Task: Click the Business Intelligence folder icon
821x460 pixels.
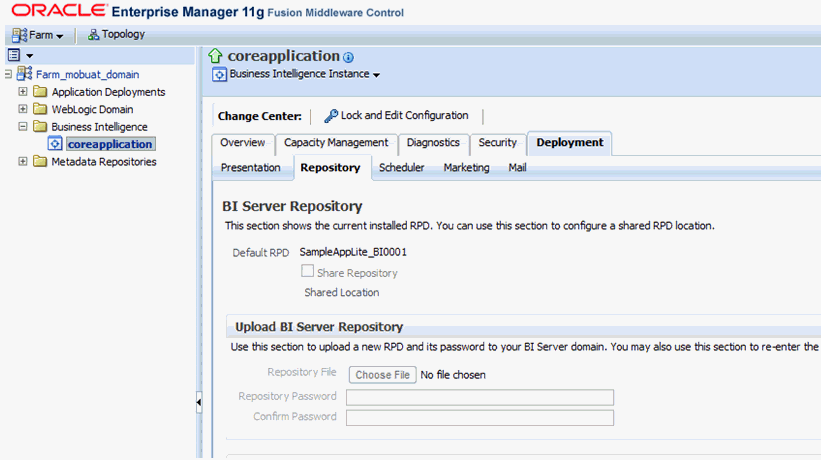Action: (40, 126)
